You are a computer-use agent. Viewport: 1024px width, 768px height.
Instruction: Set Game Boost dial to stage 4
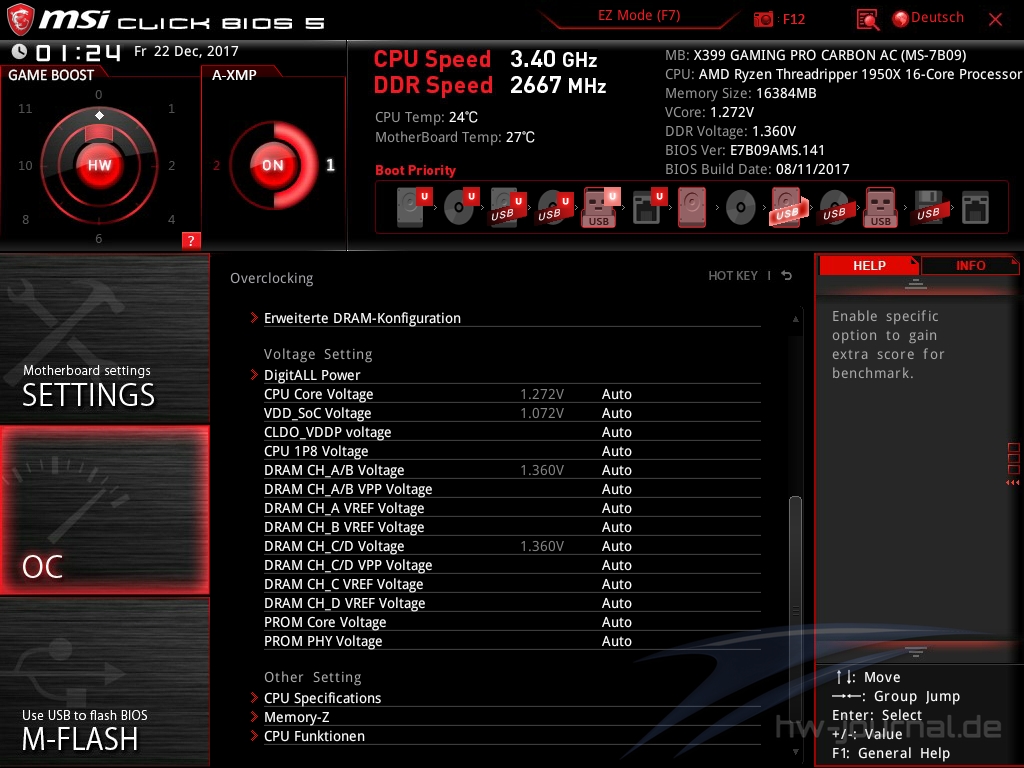[171, 219]
